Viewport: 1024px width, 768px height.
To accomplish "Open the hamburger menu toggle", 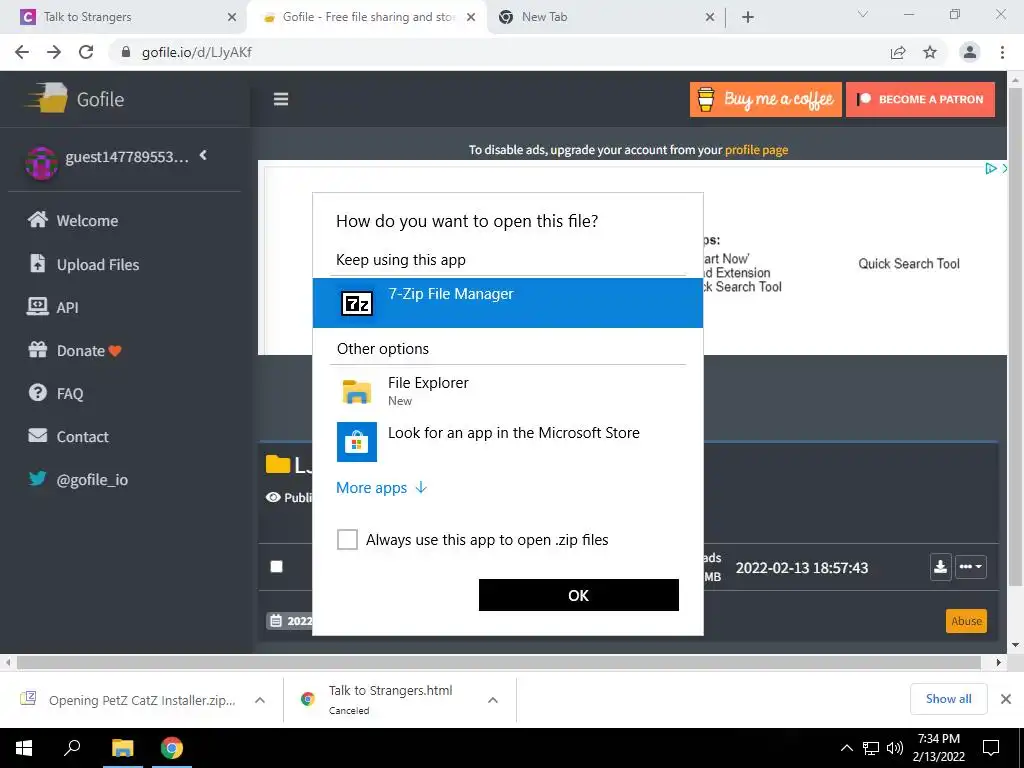I will (x=281, y=99).
